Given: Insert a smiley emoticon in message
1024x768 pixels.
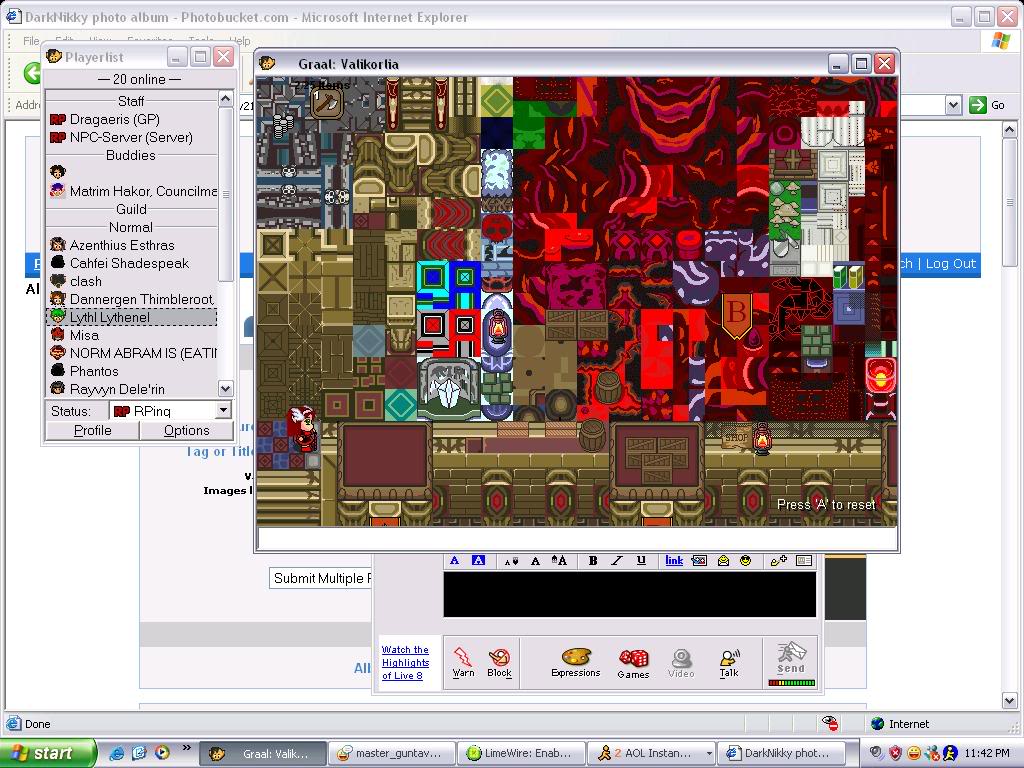Looking at the screenshot, I should pyautogui.click(x=745, y=561).
